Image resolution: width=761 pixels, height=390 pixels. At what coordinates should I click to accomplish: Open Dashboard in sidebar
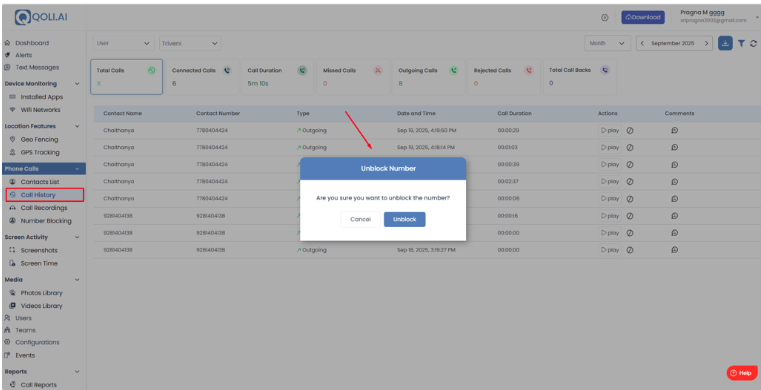point(32,43)
